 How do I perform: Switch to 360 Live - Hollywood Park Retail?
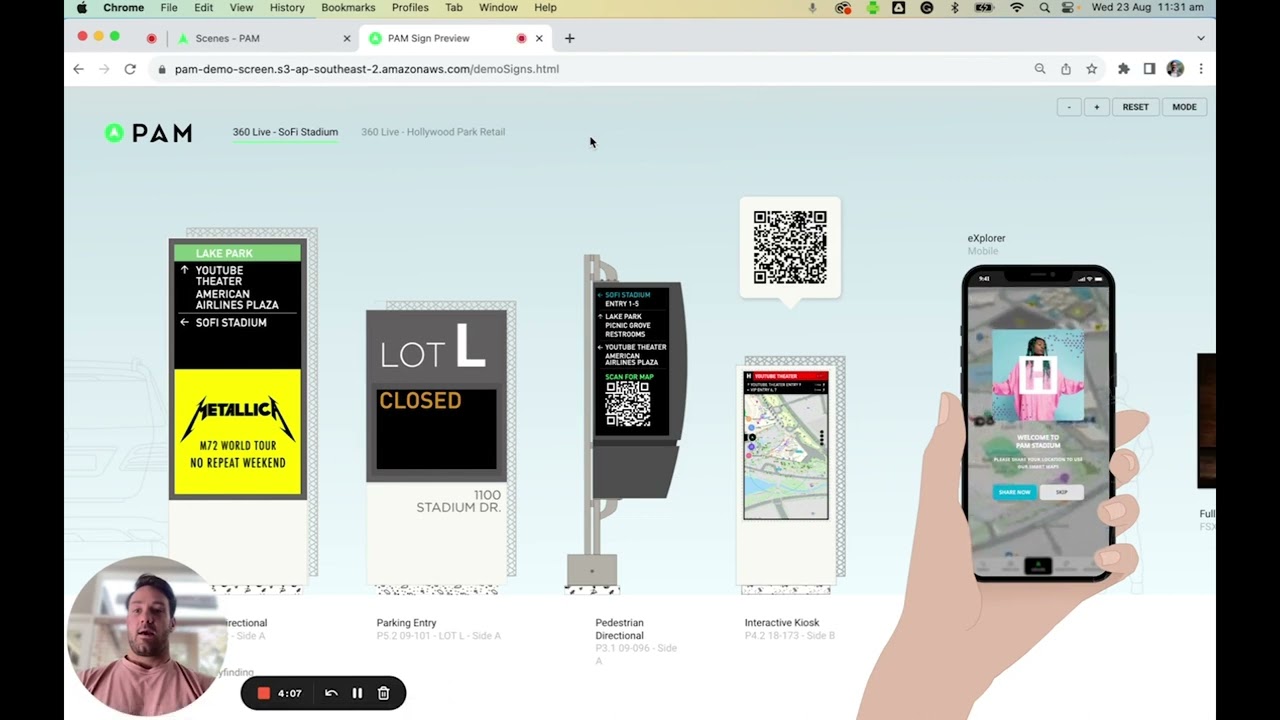tap(433, 132)
